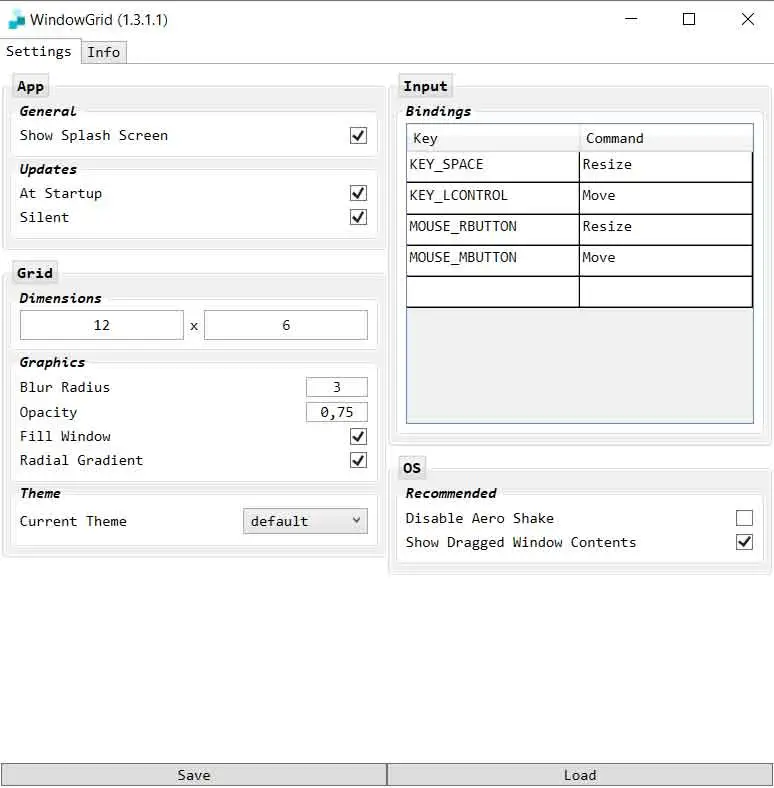The width and height of the screenshot is (774, 788).
Task: Click the grid height field showing 6
Action: [286, 325]
